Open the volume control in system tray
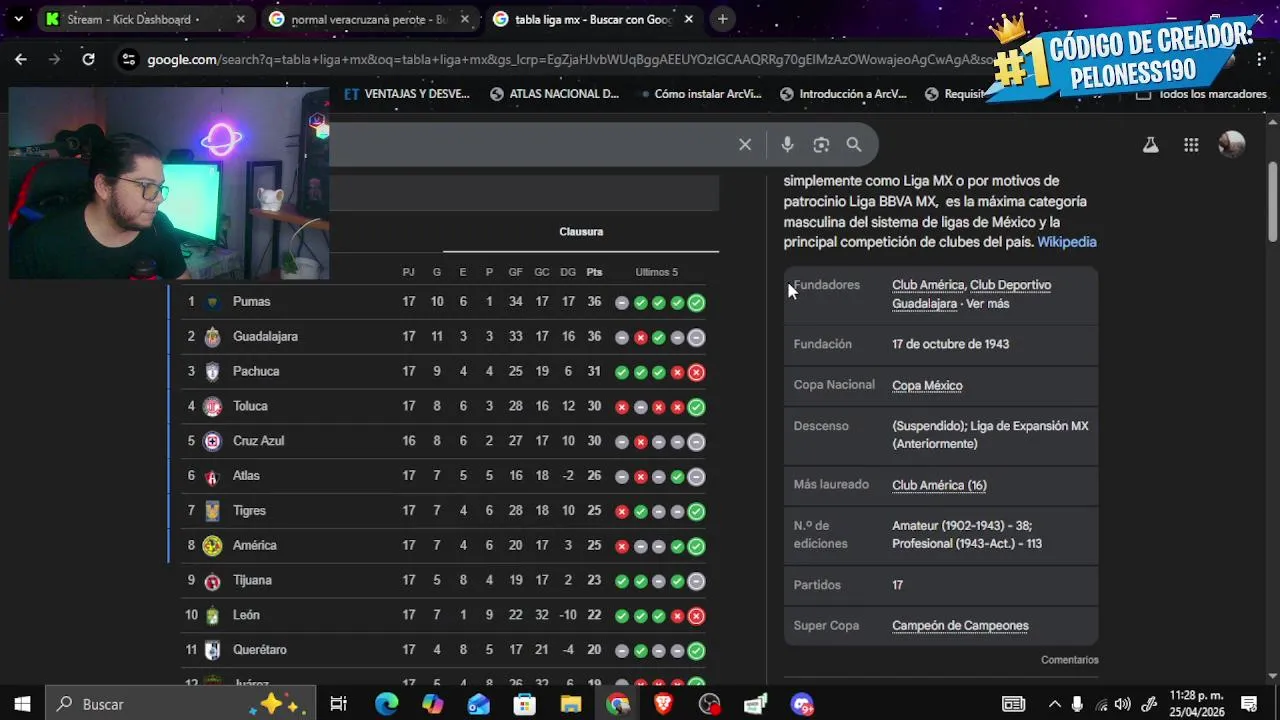 (1123, 704)
